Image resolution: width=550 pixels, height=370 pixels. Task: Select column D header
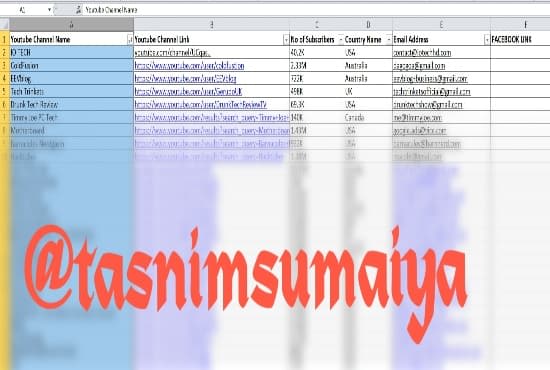(368, 24)
